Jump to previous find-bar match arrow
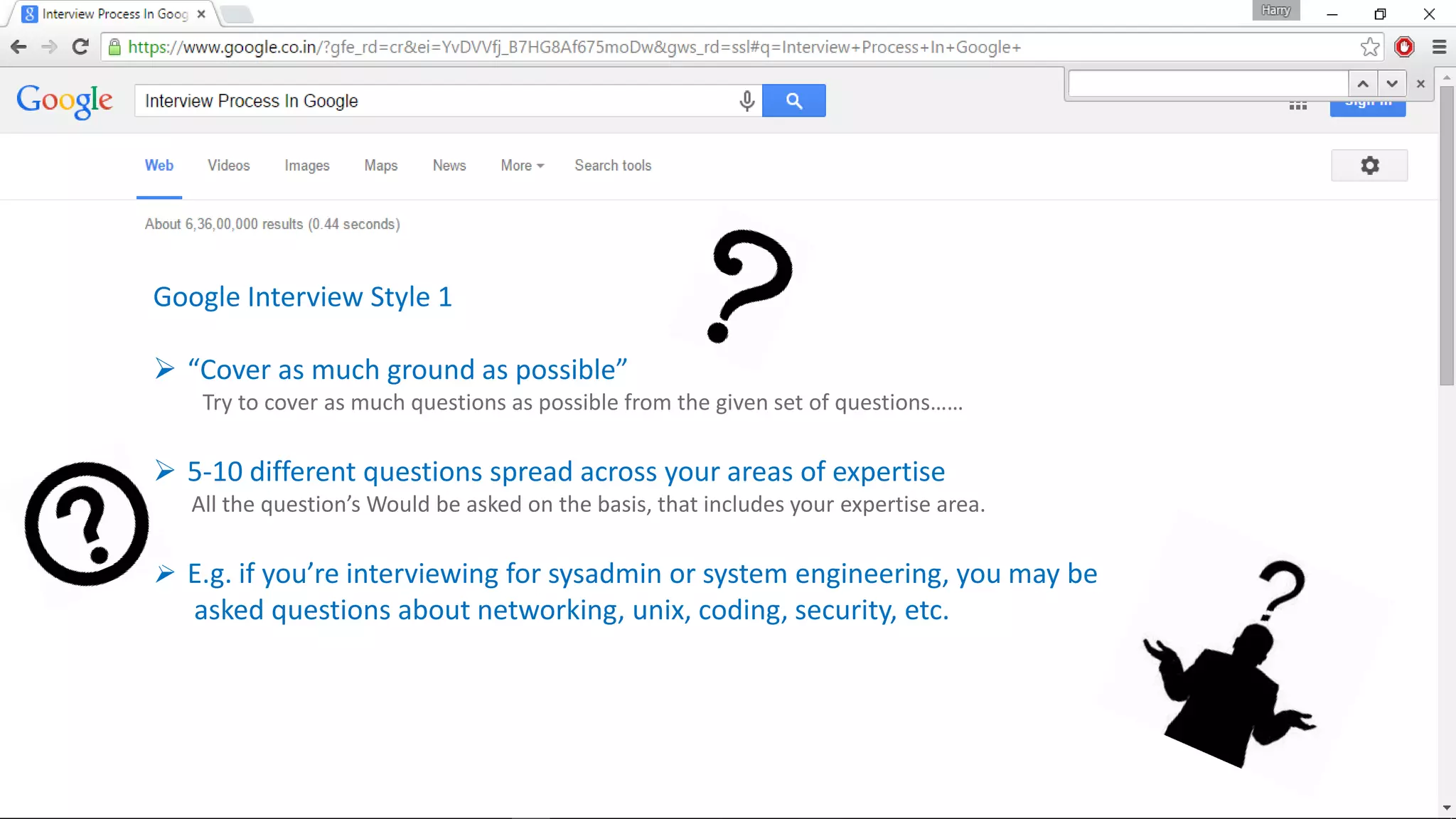1456x819 pixels. [x=1363, y=84]
